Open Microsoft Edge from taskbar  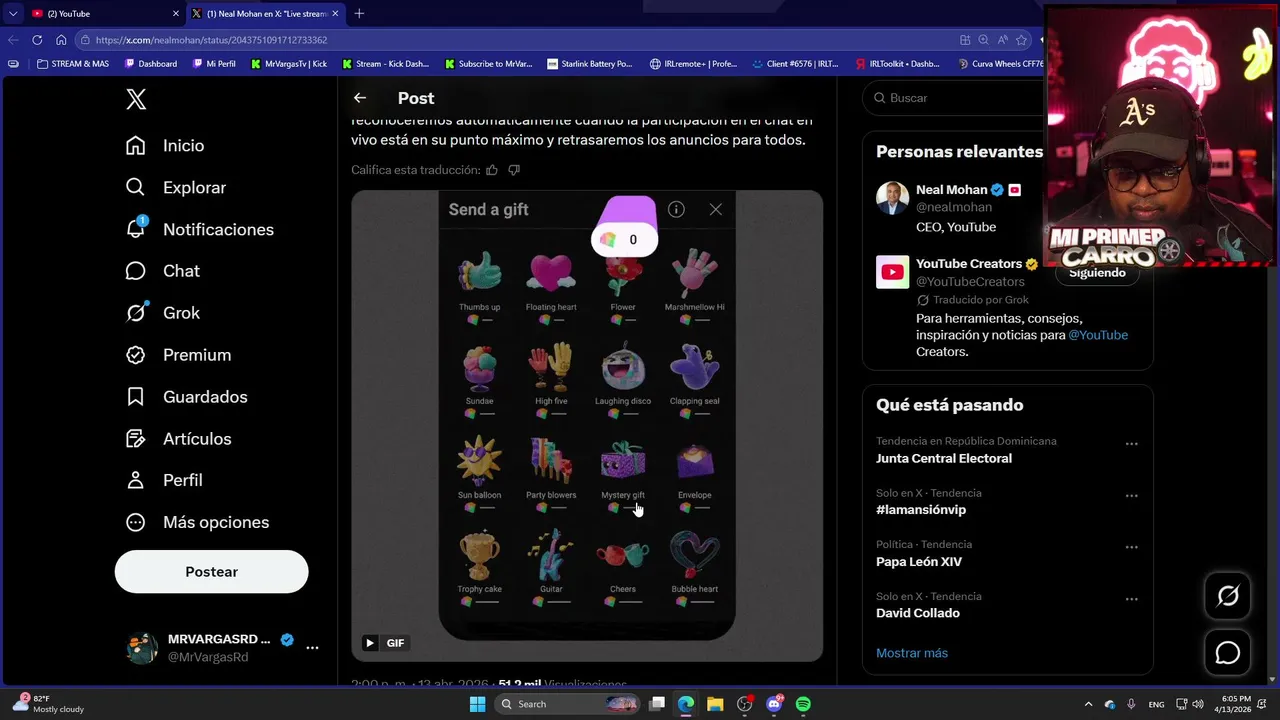coord(686,704)
